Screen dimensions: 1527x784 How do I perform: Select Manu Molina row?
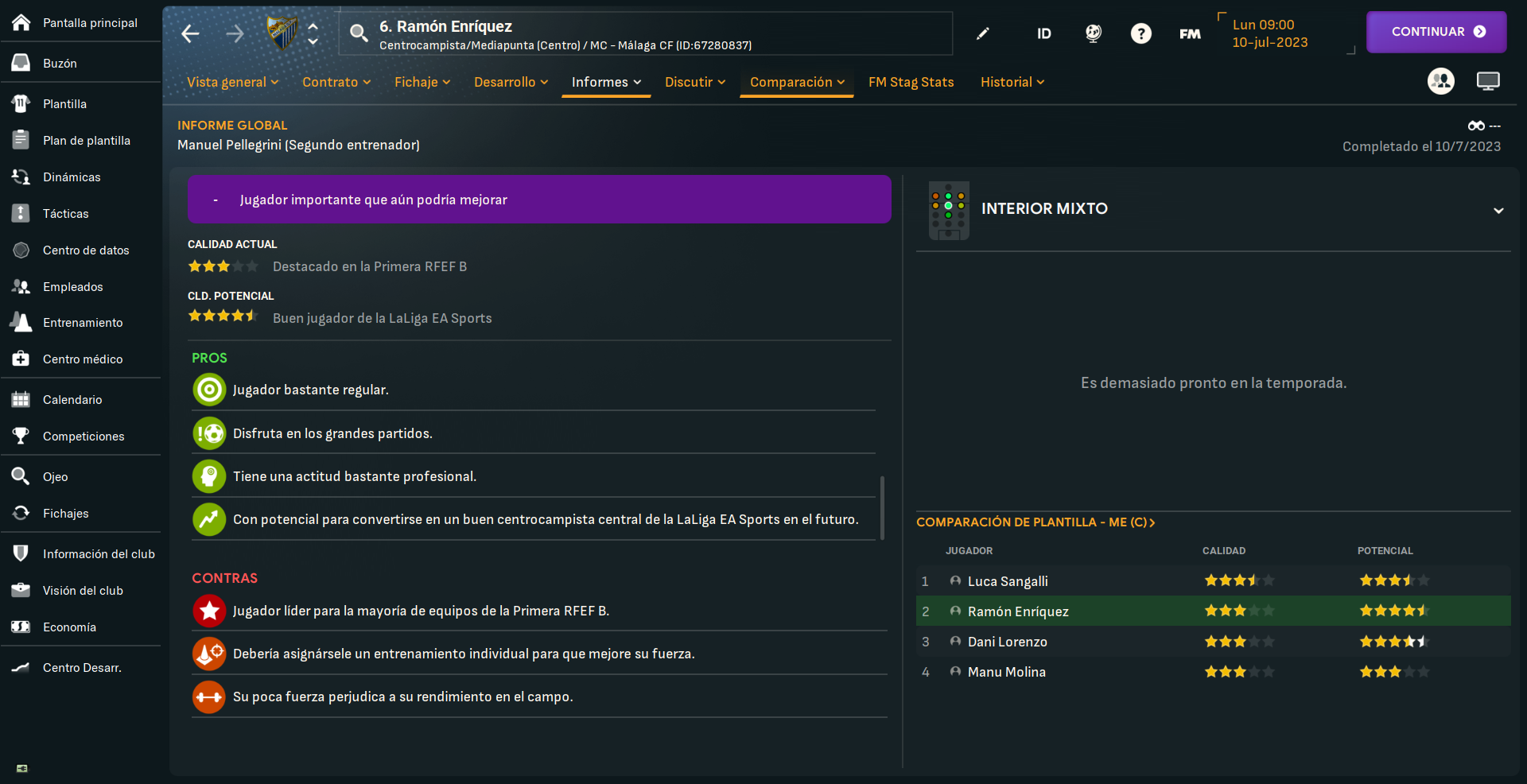tap(1213, 671)
